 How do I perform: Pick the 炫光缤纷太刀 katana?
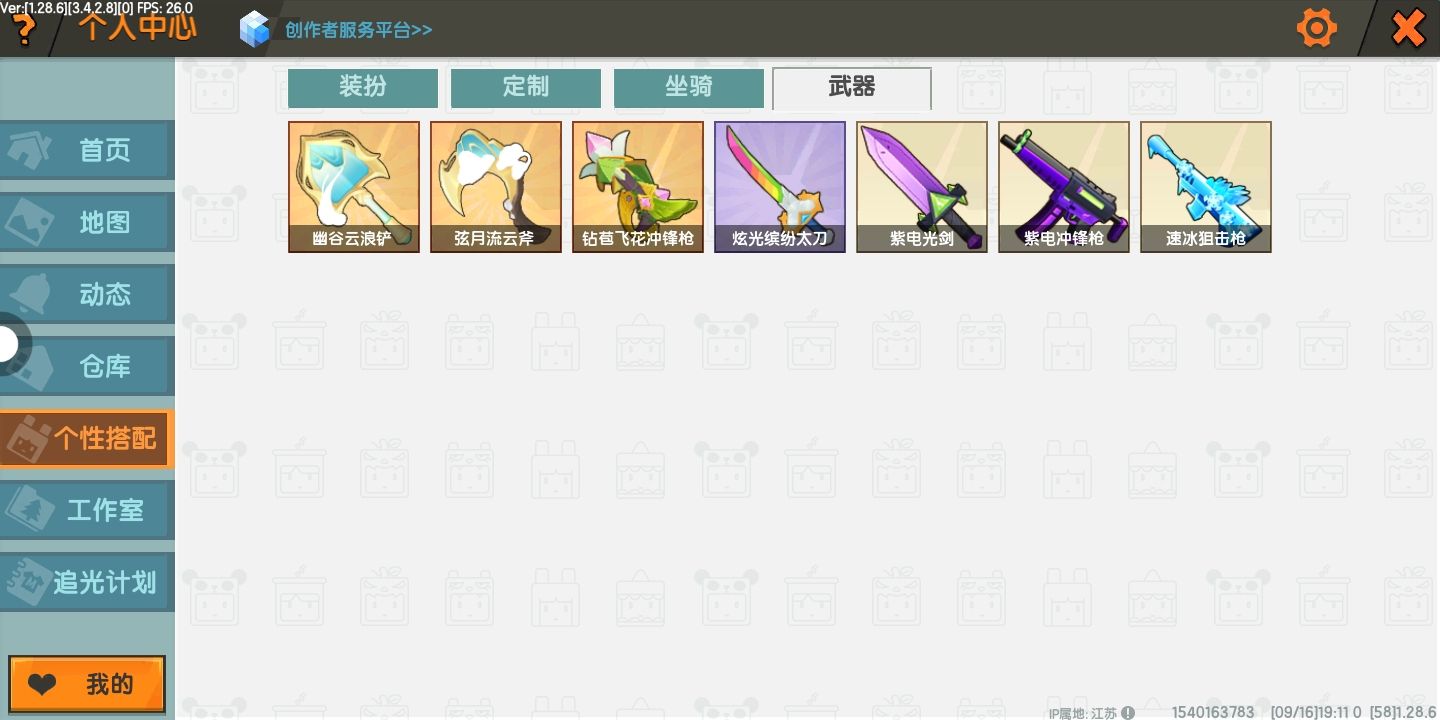coord(780,187)
